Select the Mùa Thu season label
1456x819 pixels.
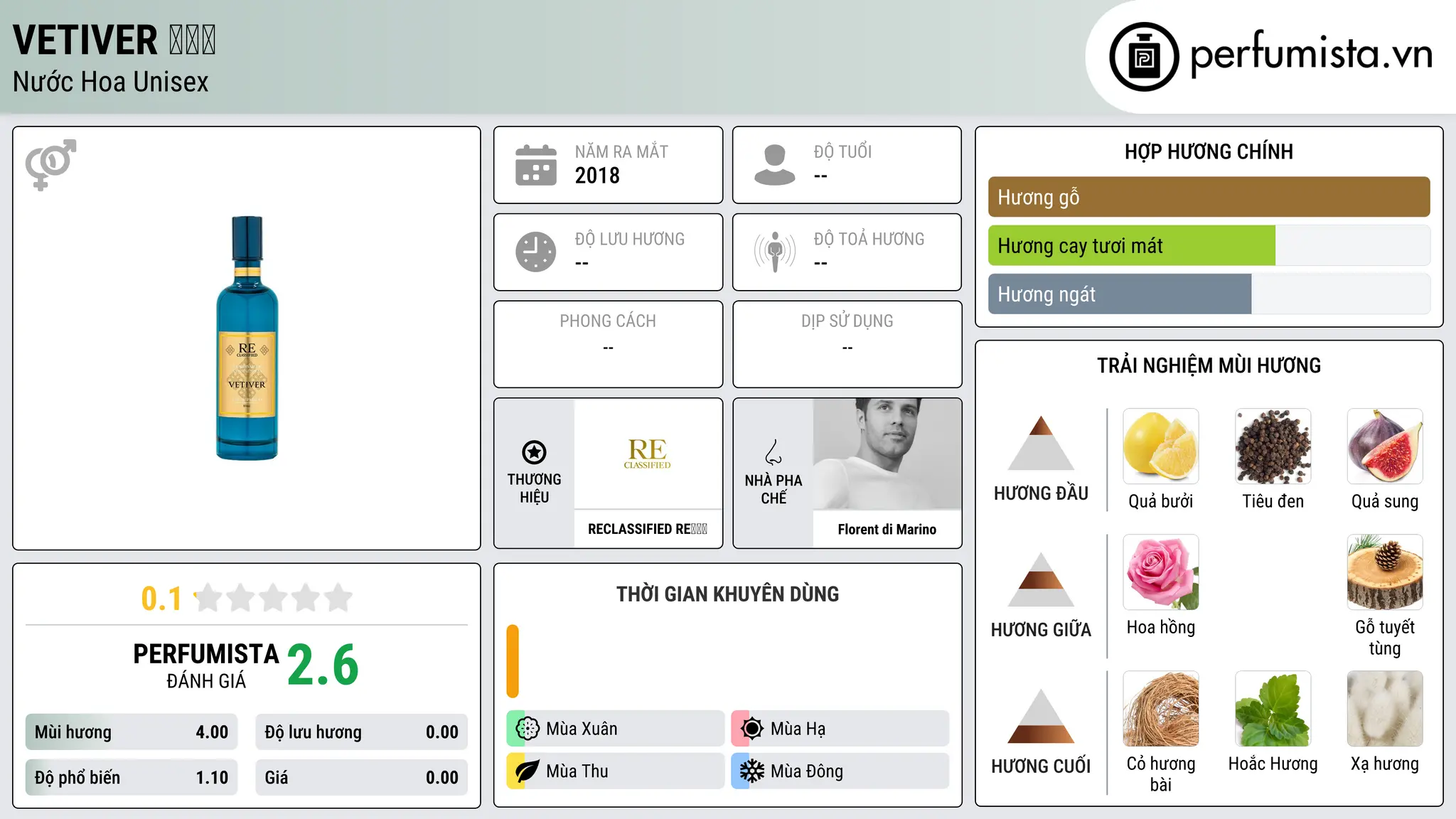tap(577, 771)
